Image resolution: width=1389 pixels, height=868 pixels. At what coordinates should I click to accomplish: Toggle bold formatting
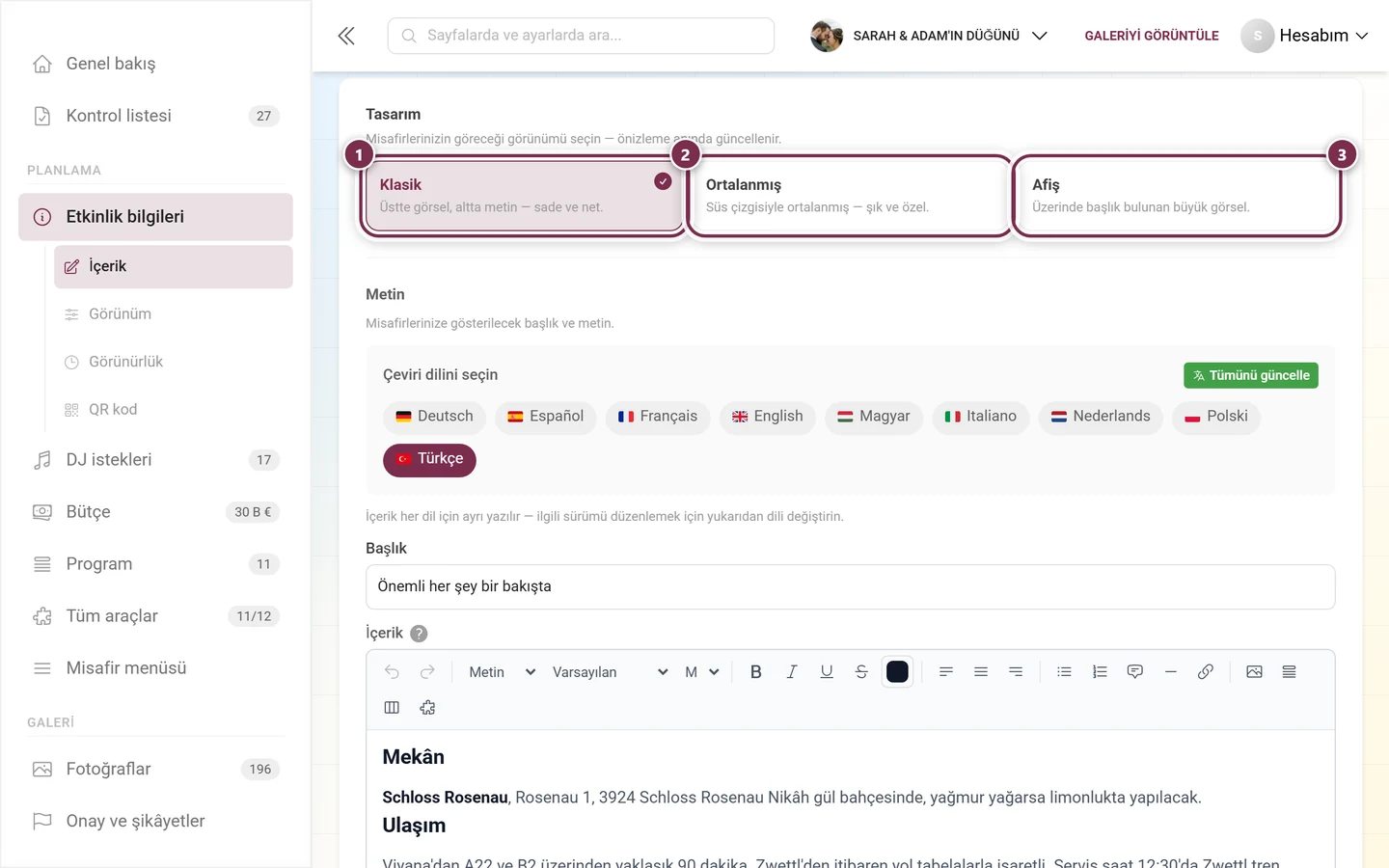(x=756, y=672)
